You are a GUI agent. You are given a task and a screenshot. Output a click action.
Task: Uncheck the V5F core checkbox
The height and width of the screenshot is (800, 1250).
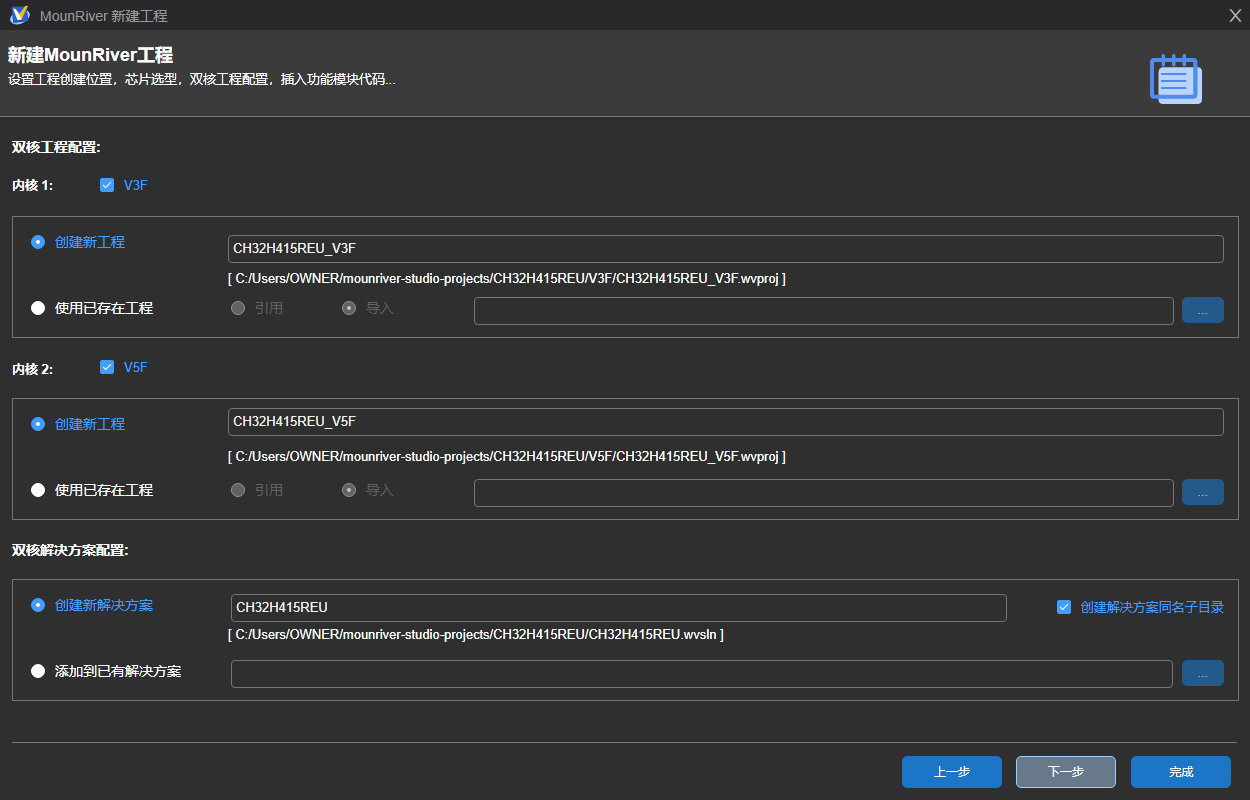107,367
